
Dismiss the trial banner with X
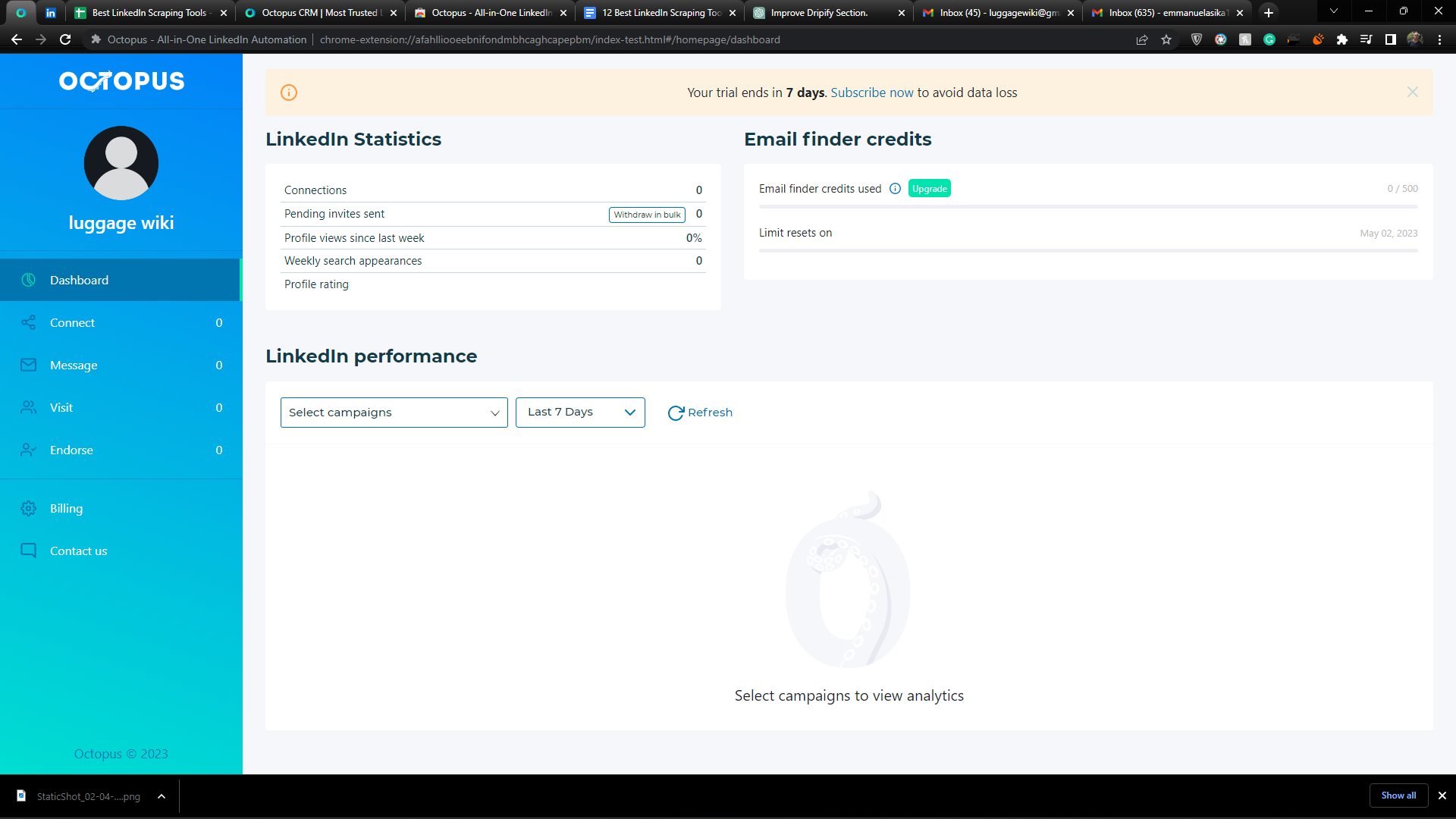tap(1412, 92)
